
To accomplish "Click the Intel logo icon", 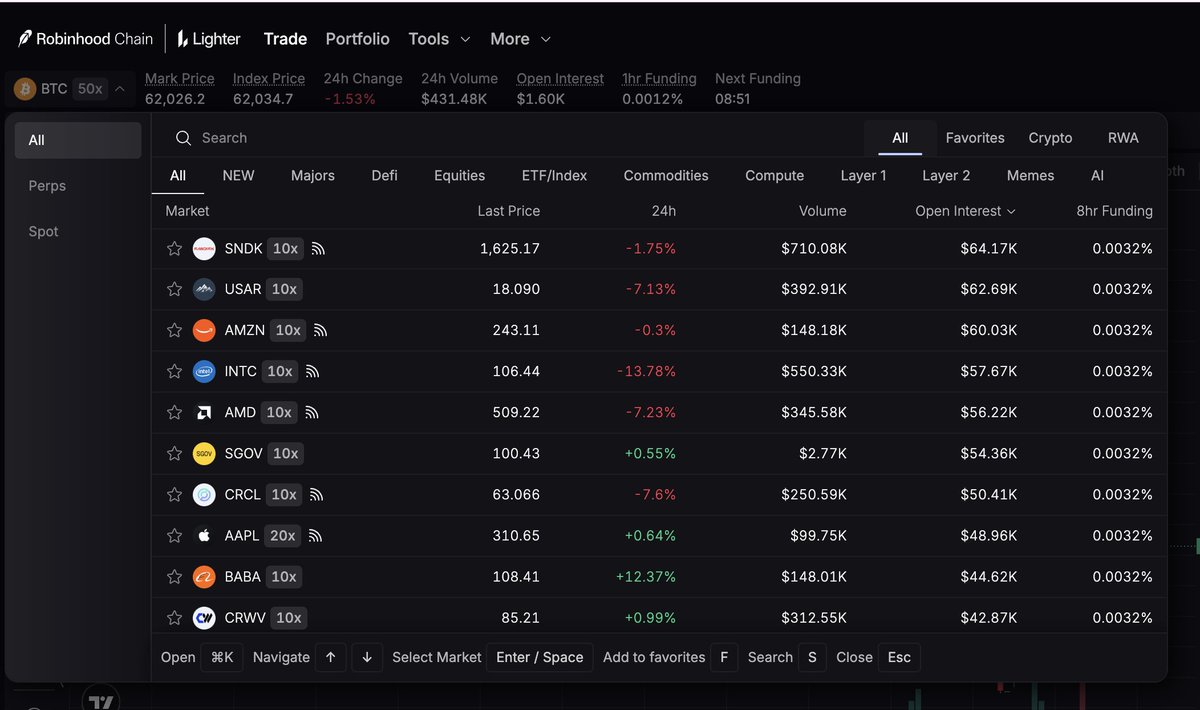I will [204, 371].
